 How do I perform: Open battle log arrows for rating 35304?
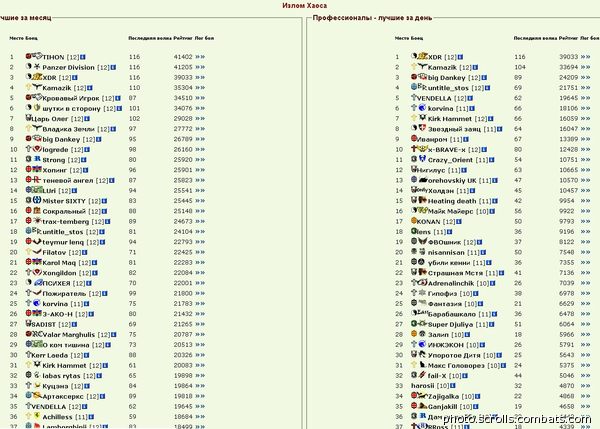[x=200, y=88]
